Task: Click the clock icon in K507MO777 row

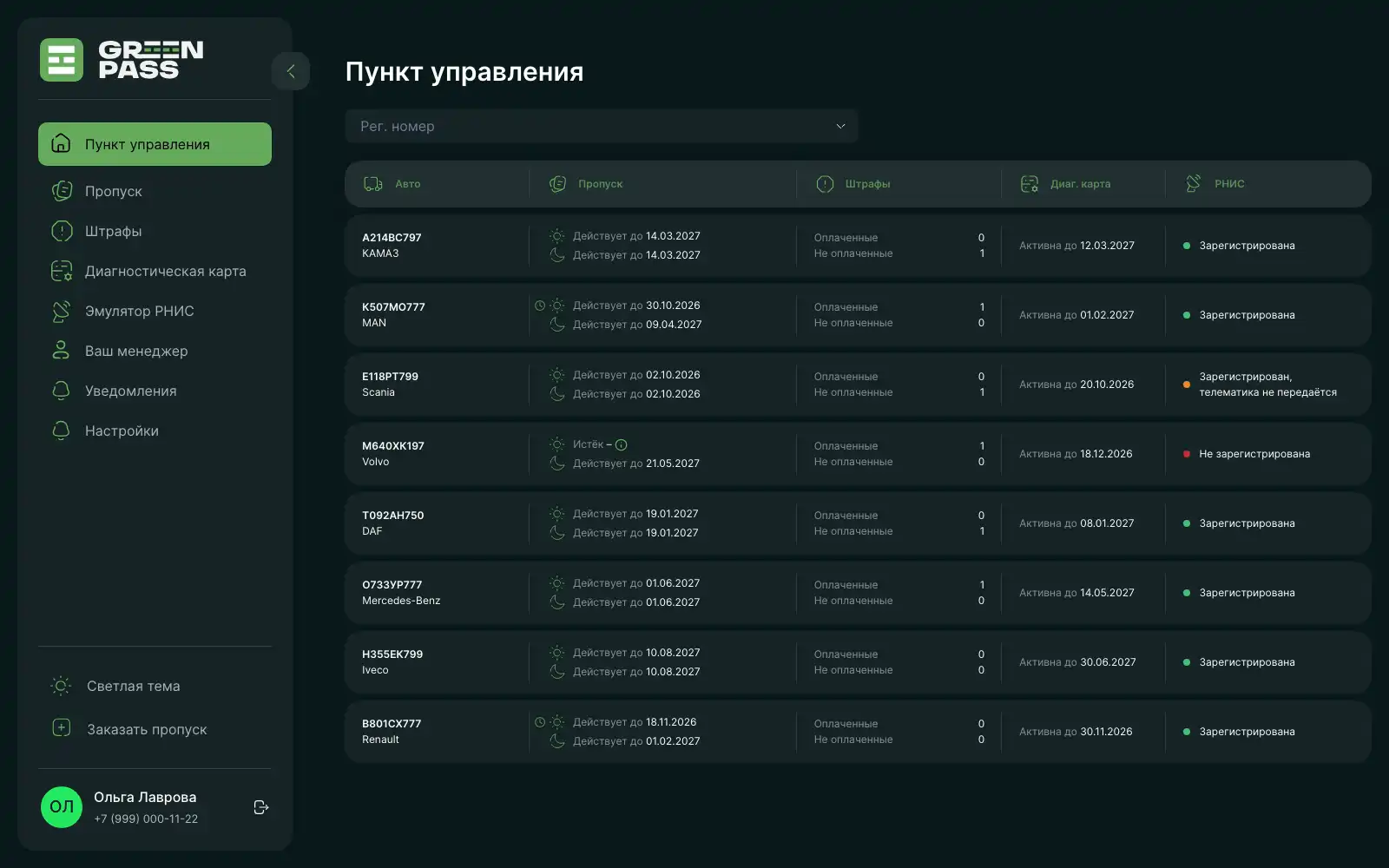Action: [x=540, y=306]
